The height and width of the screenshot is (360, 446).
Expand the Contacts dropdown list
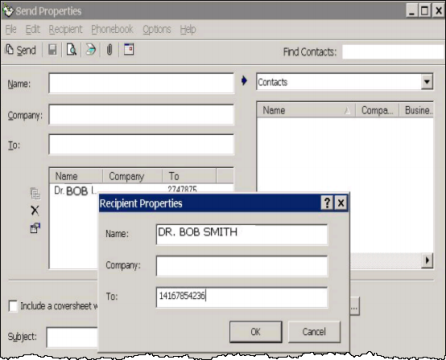tap(427, 82)
